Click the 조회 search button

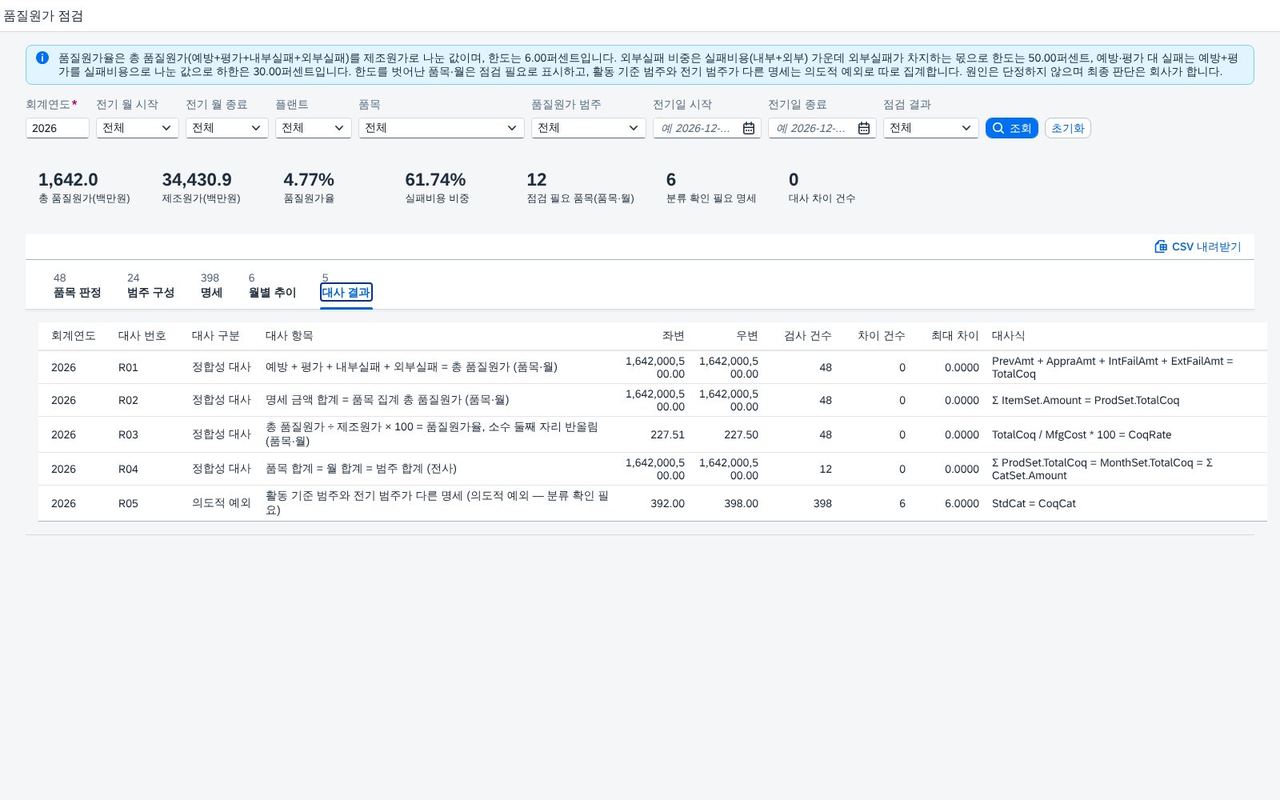pos(1012,128)
